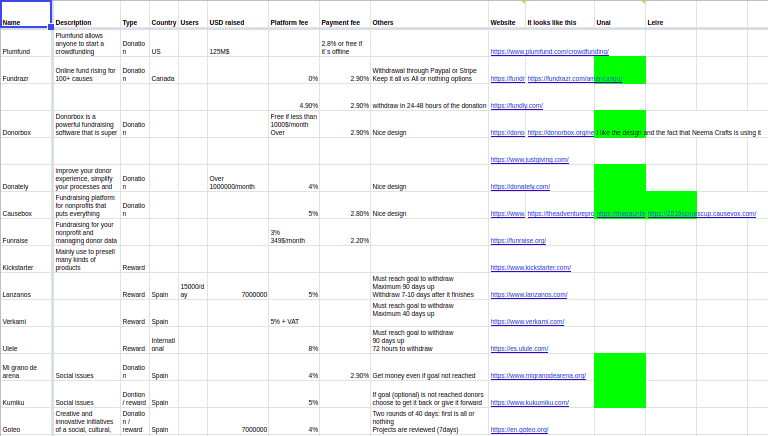
Task: Open the fundly.com website link
Action: pos(516,105)
